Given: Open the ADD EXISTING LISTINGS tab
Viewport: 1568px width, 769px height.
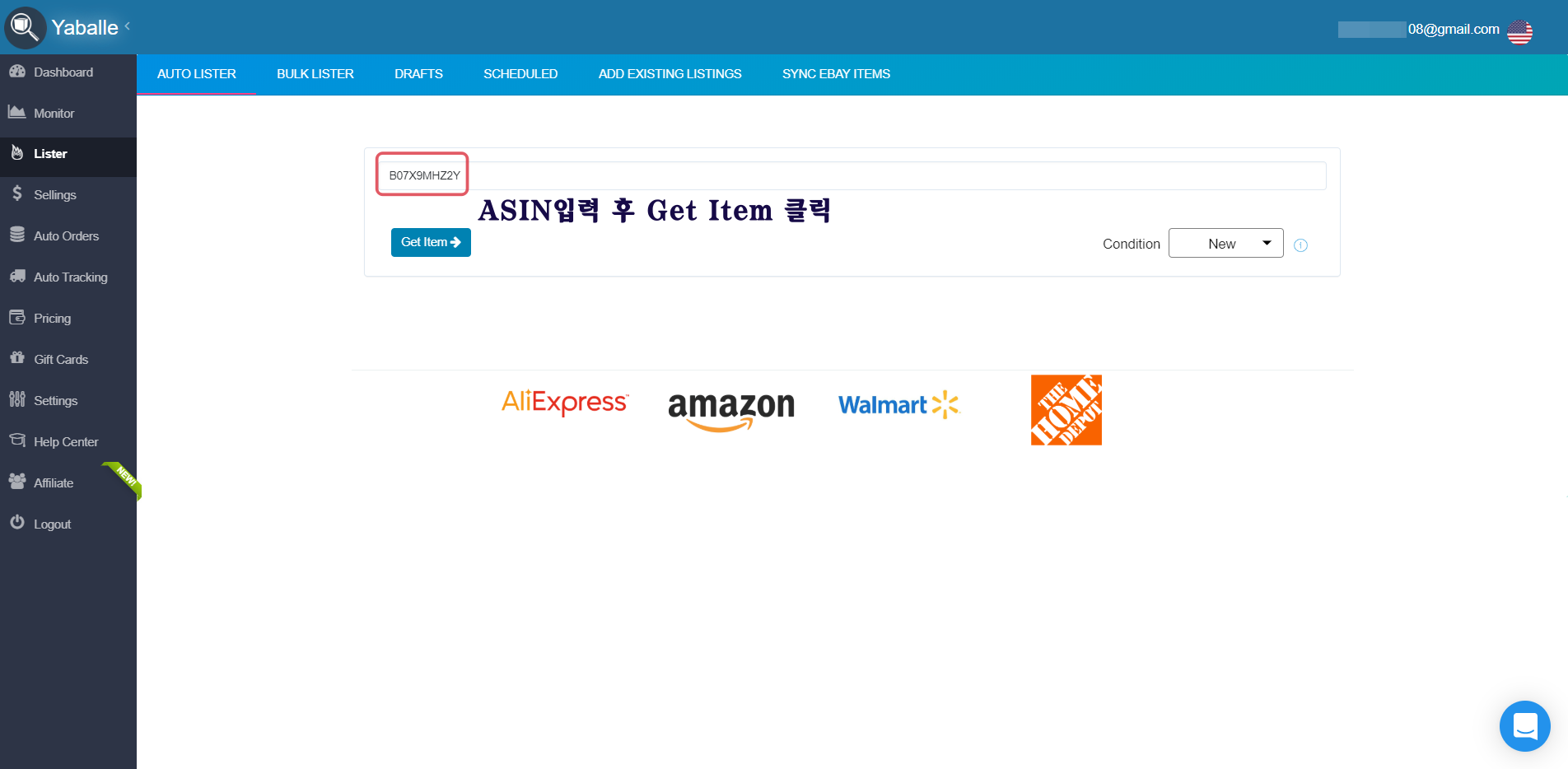Looking at the screenshot, I should click(670, 74).
